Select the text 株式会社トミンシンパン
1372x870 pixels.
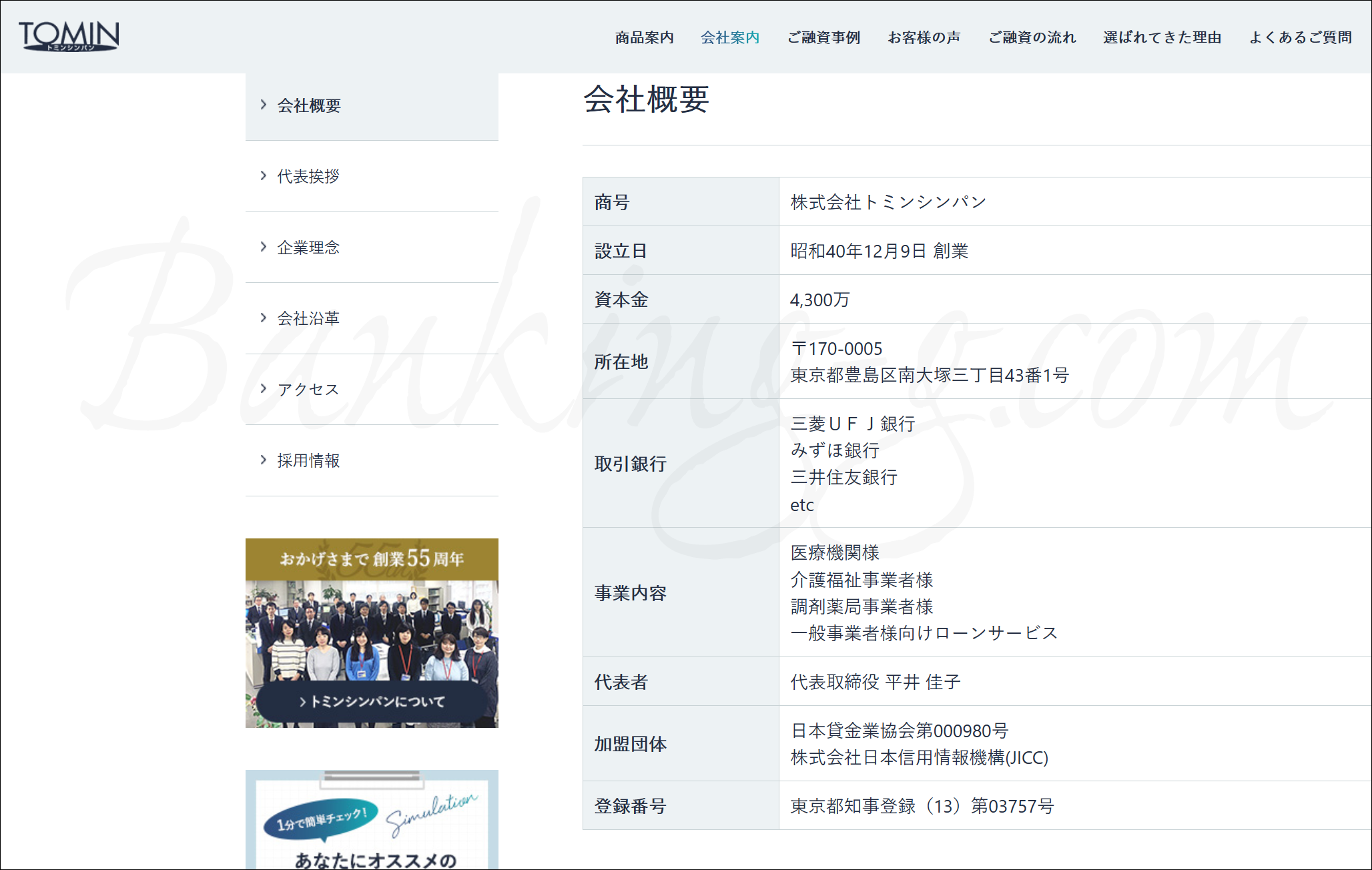click(888, 202)
